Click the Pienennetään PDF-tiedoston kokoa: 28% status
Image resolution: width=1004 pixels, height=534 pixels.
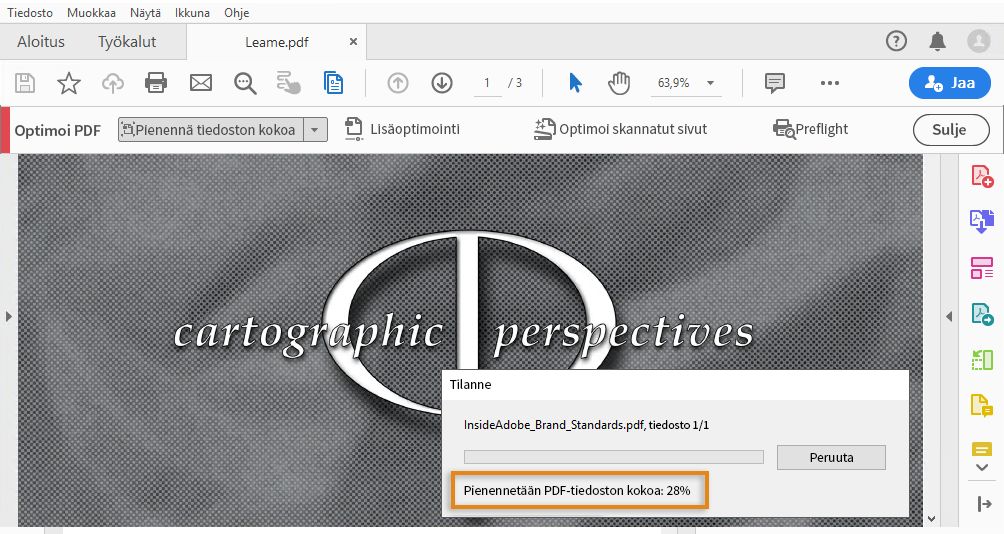[577, 491]
